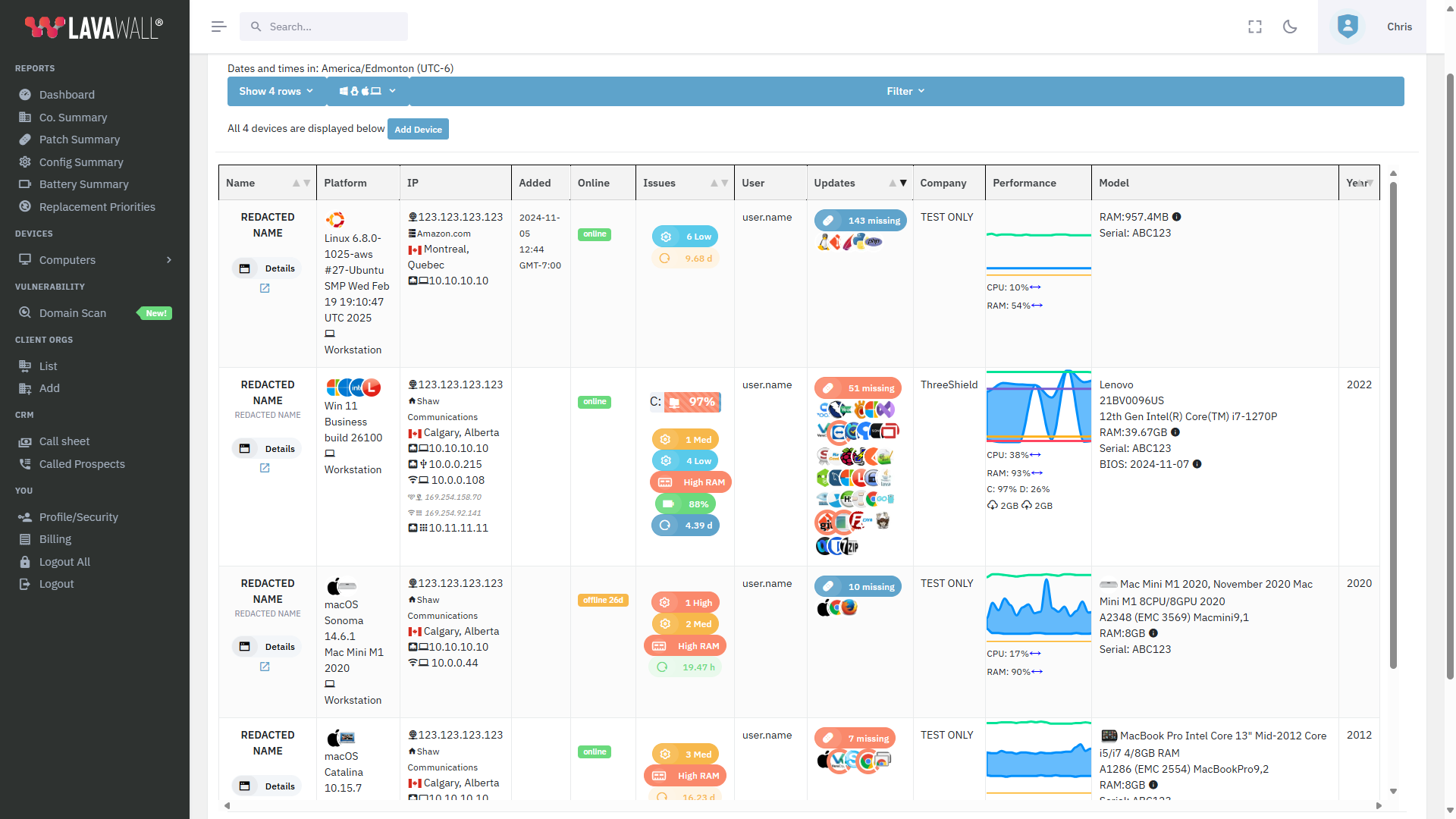
Task: Click Logout All
Action: pyautogui.click(x=64, y=562)
